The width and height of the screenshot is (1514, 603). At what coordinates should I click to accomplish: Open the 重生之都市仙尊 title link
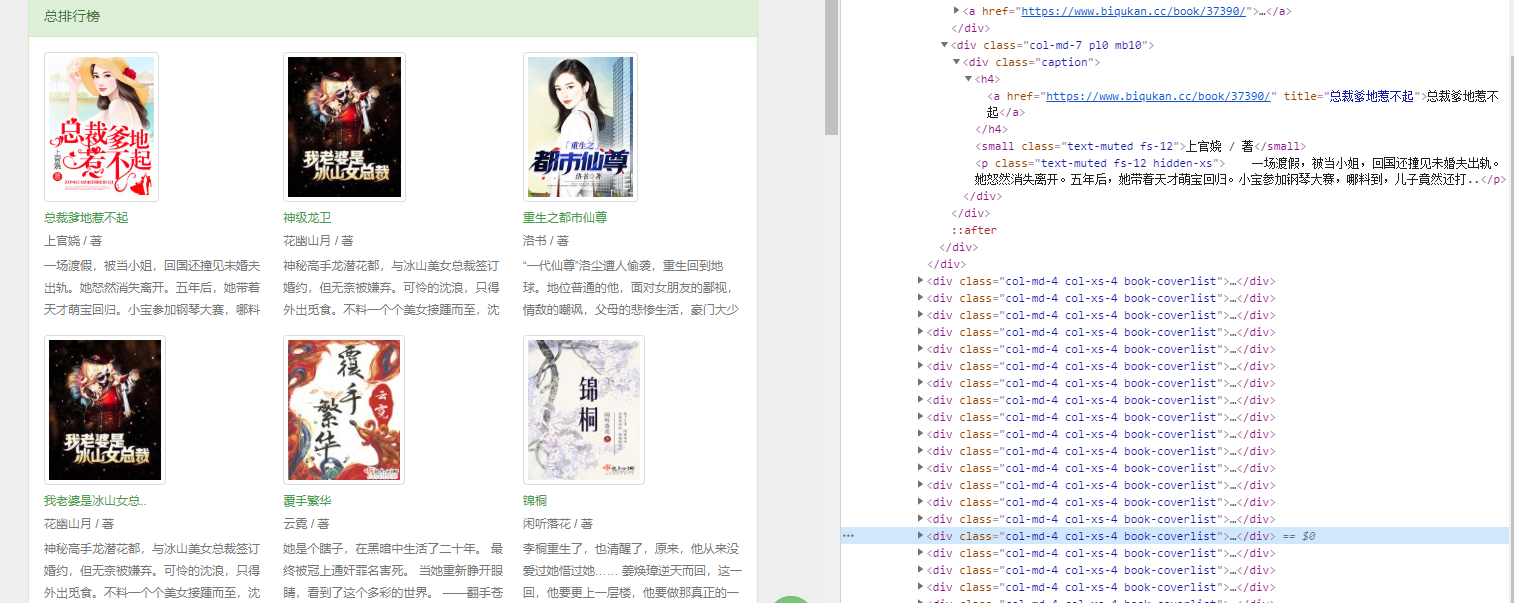coord(565,217)
